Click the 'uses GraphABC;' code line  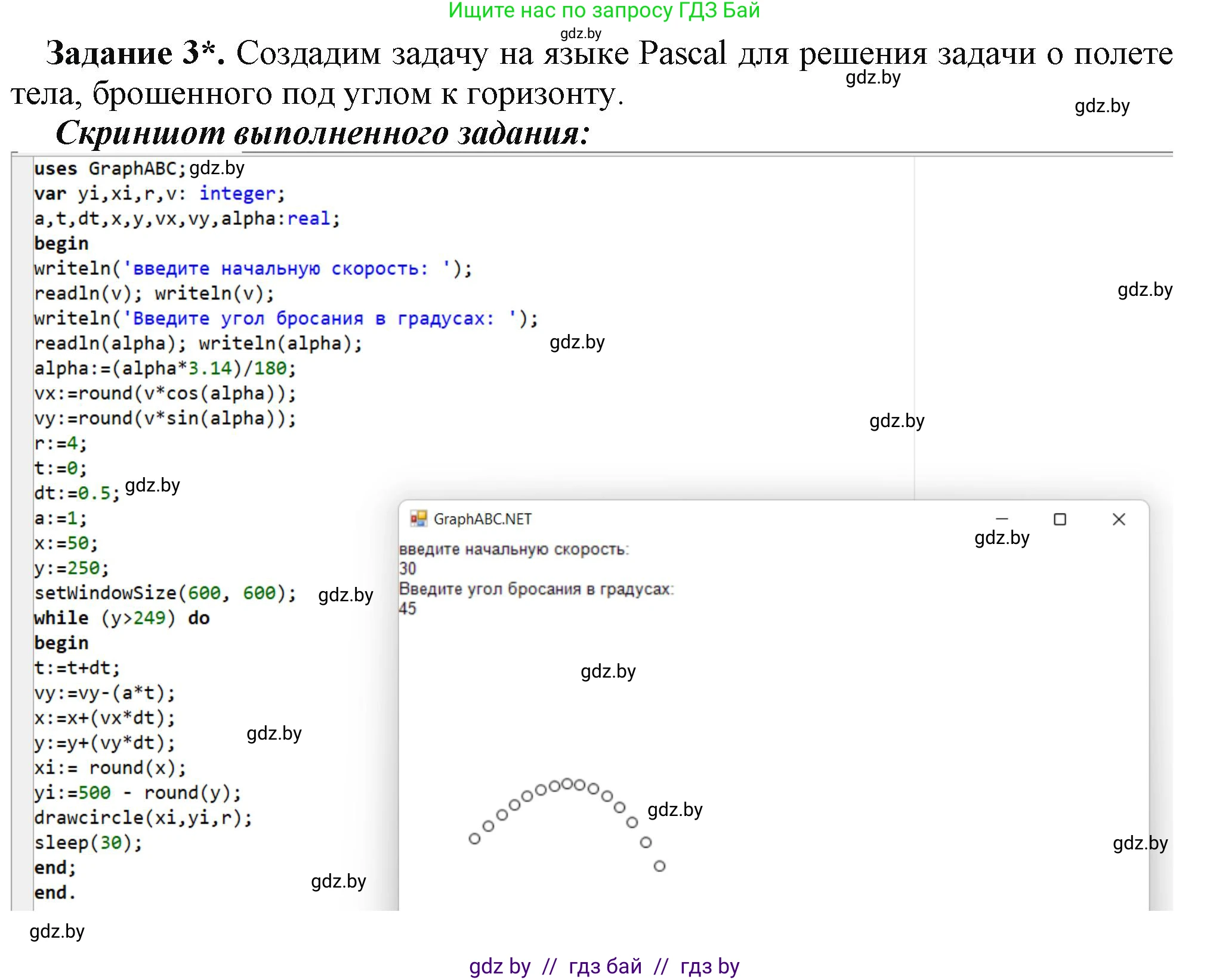(x=110, y=169)
